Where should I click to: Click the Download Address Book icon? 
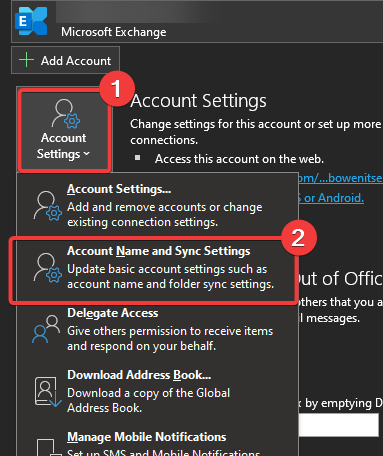[x=48, y=392]
